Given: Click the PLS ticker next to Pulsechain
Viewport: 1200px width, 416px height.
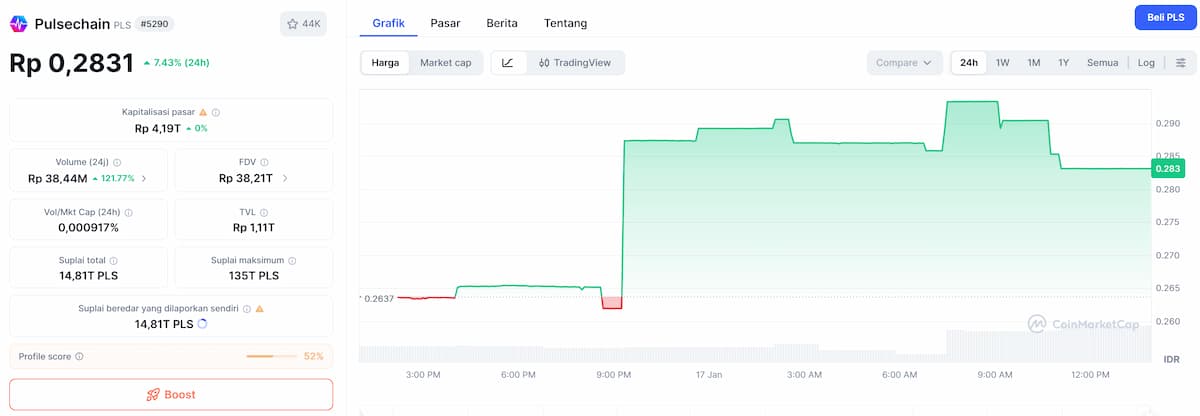Looking at the screenshot, I should [x=122, y=25].
